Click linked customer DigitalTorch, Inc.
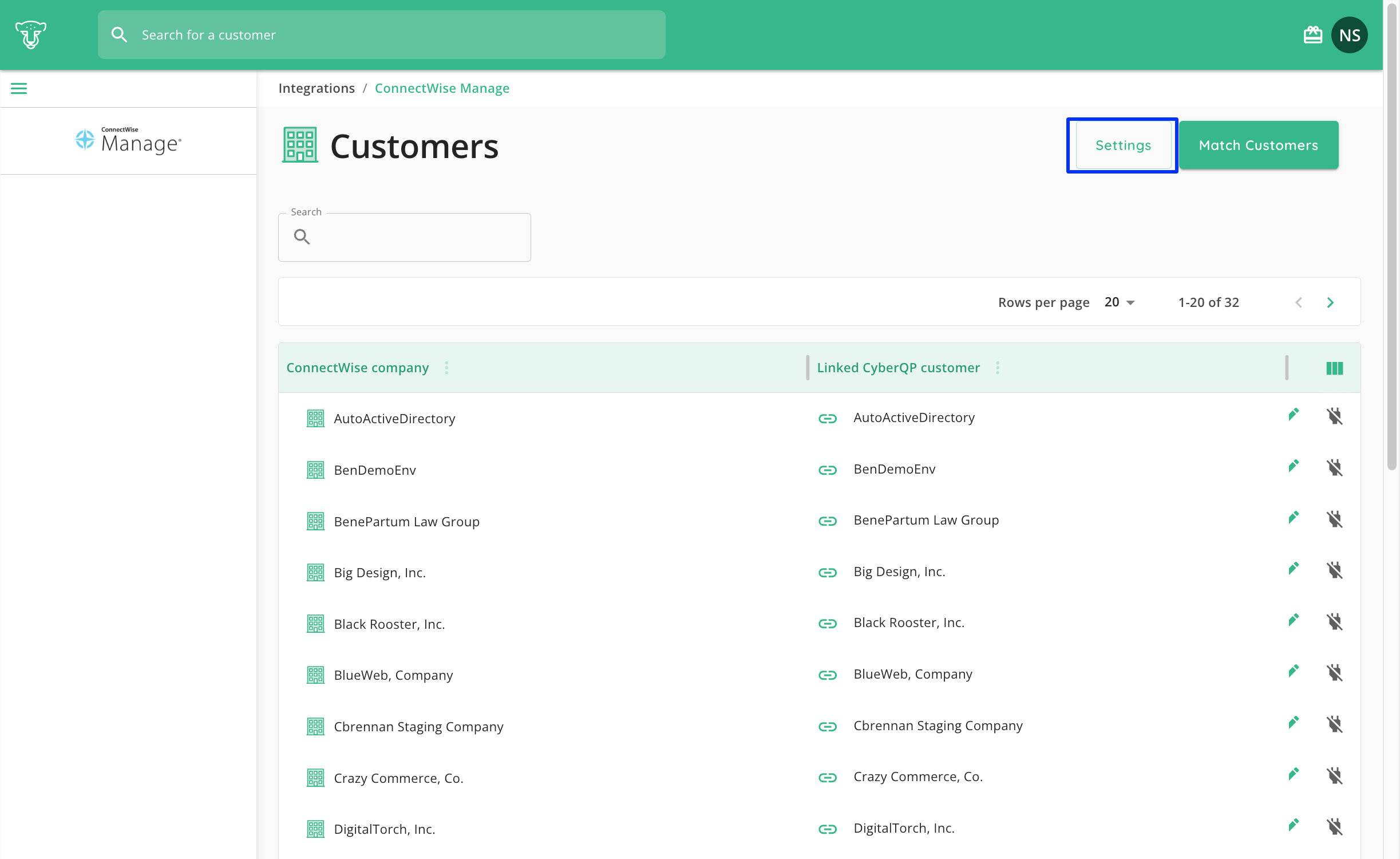The width and height of the screenshot is (1400, 859). [904, 828]
